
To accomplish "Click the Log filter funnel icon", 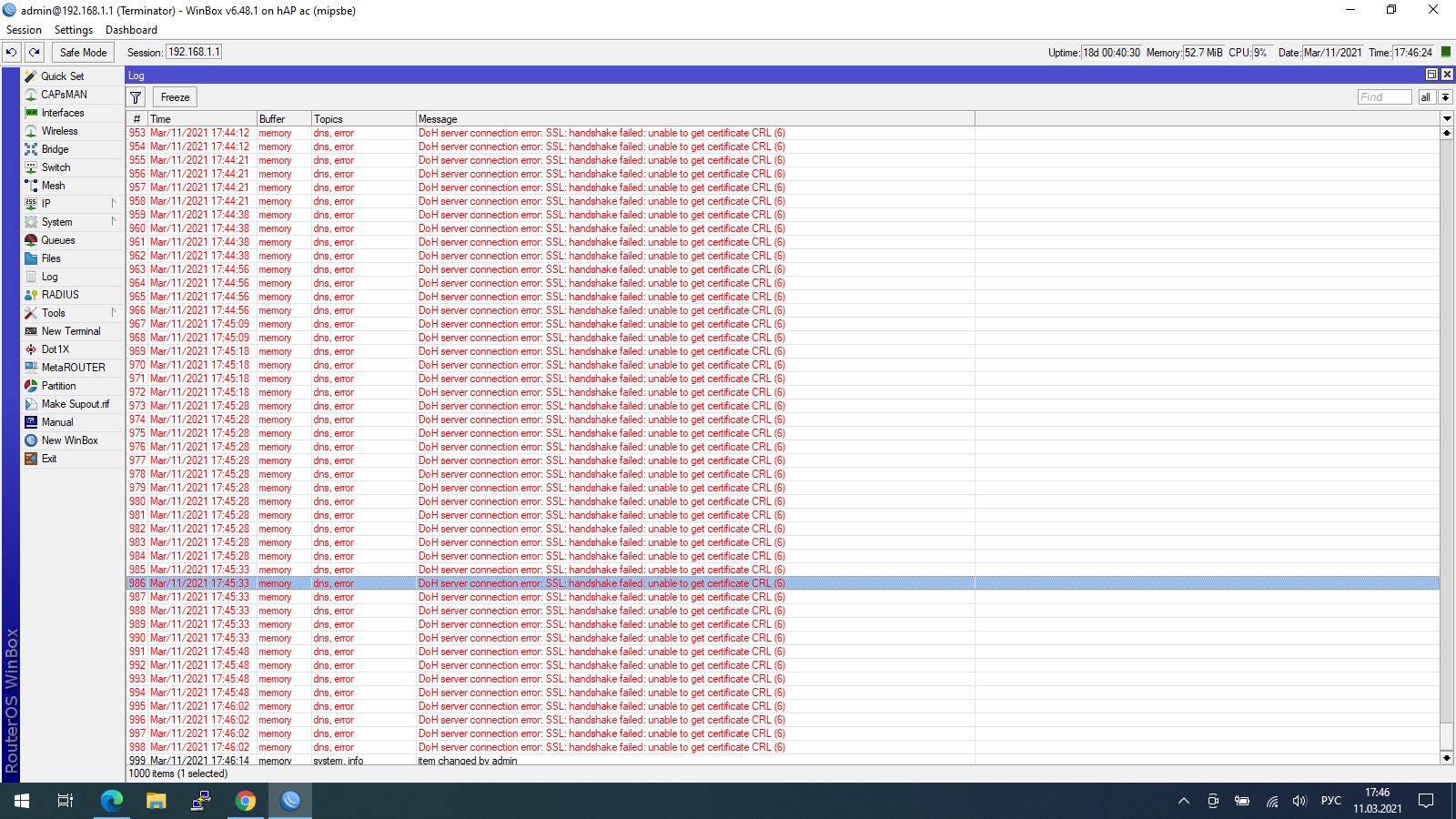I will coord(136,97).
